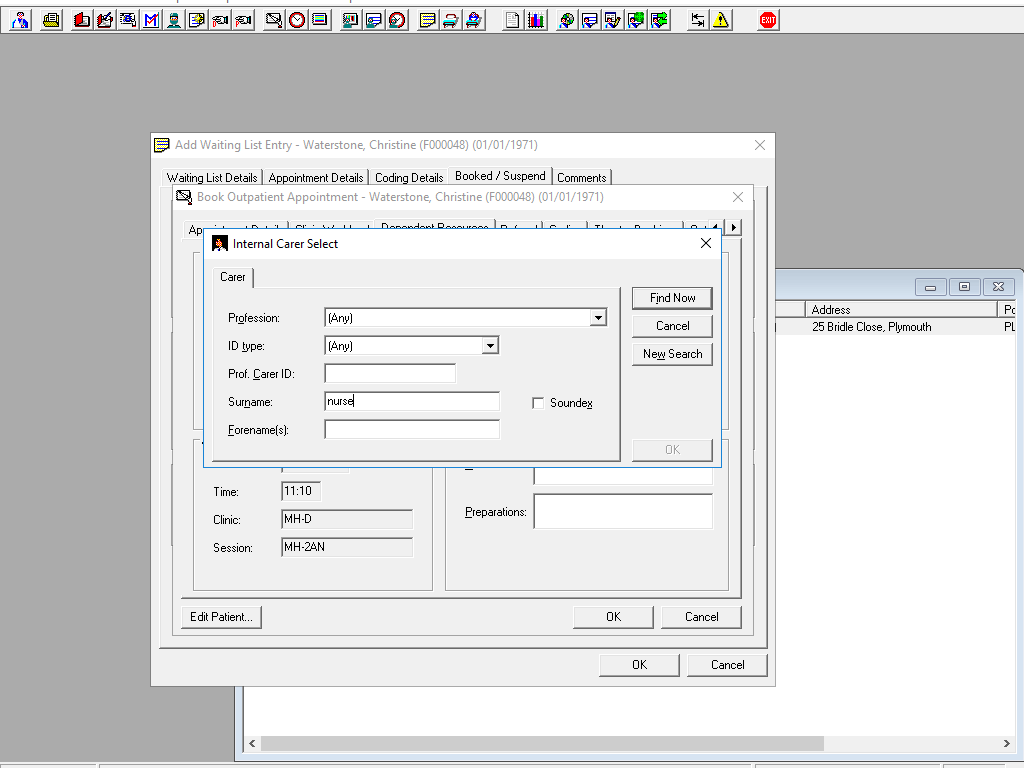Click the note with yellow starburst icon

(197, 20)
